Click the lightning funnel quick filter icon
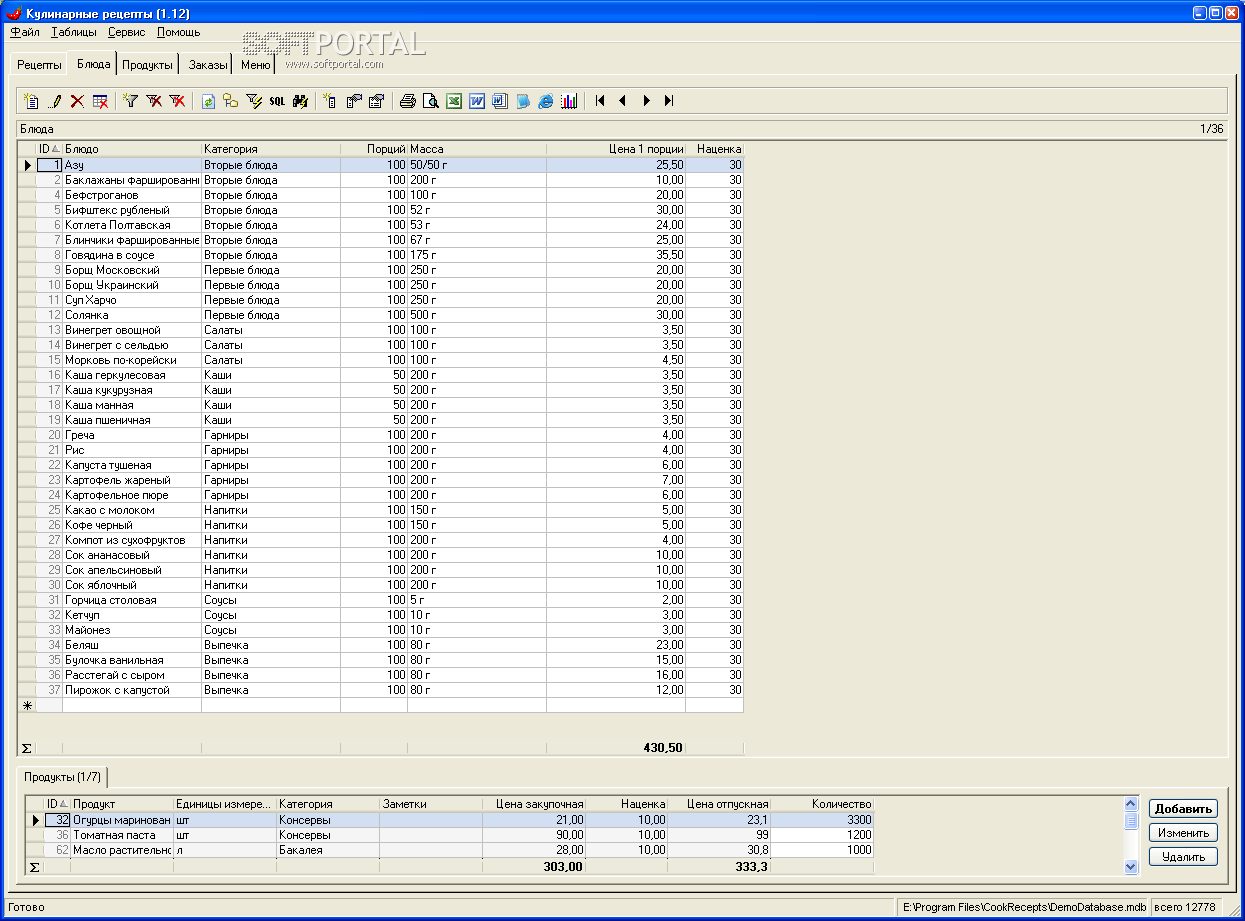1245x921 pixels. [x=254, y=101]
